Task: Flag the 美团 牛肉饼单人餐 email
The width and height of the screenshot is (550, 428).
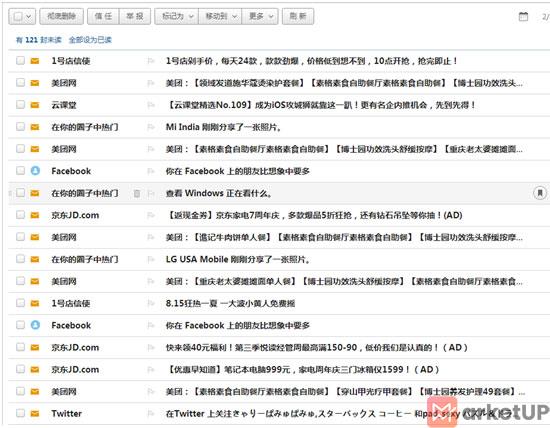Action: pyautogui.click(x=151, y=237)
